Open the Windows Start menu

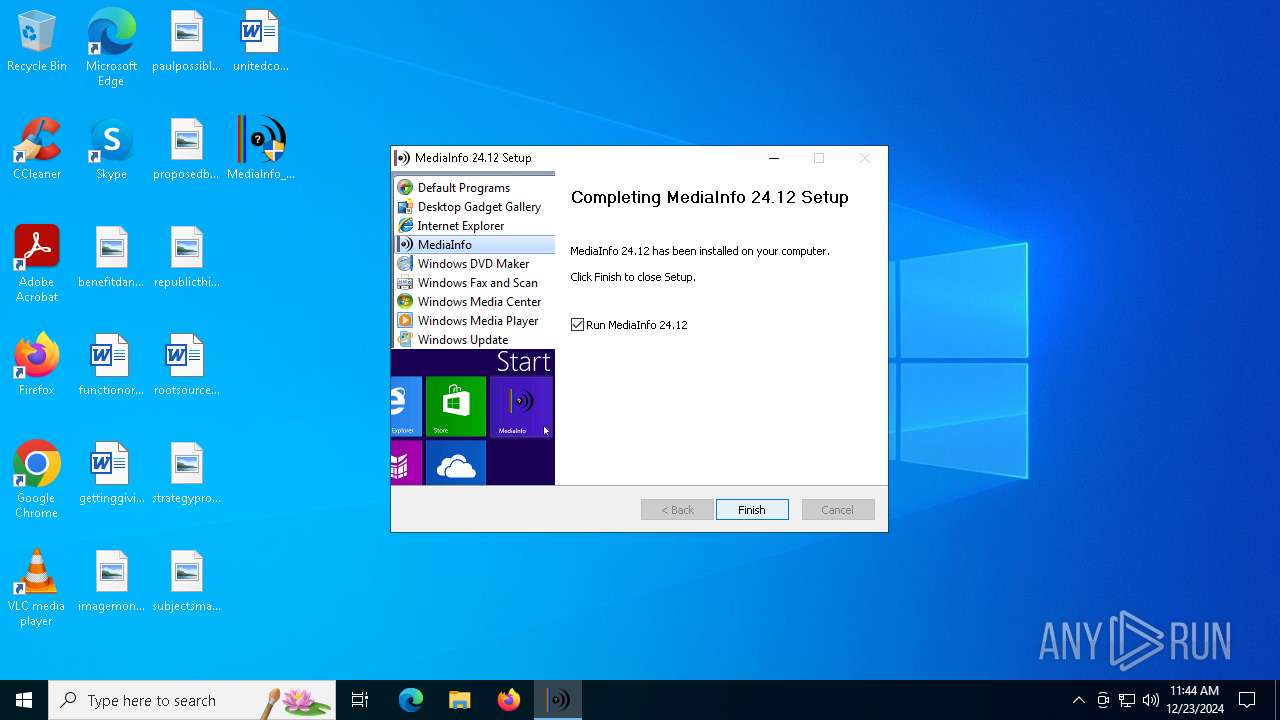point(24,700)
